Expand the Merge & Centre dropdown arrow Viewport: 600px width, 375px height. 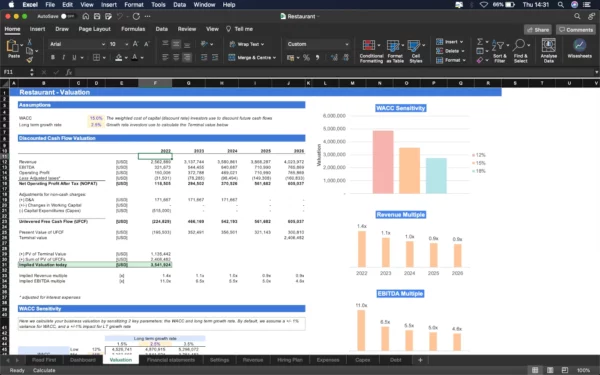[274, 57]
